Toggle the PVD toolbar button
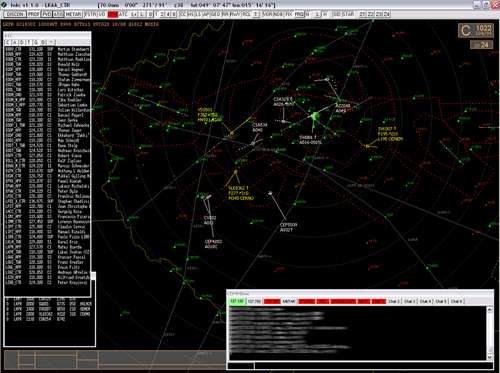Viewport: 500px width, 373px height. point(47,14)
